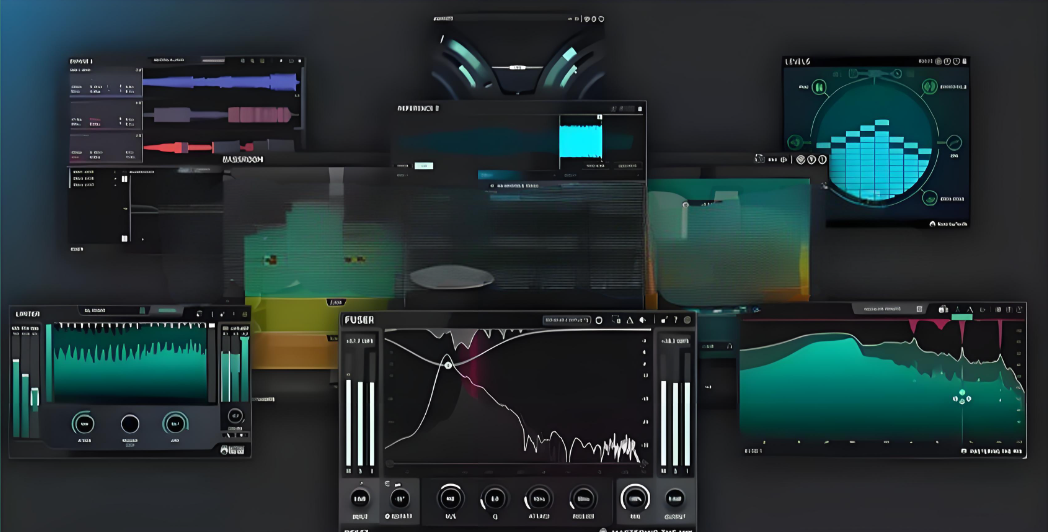Click the first toolbar icon right of LIMITER's teal button

coord(199,313)
